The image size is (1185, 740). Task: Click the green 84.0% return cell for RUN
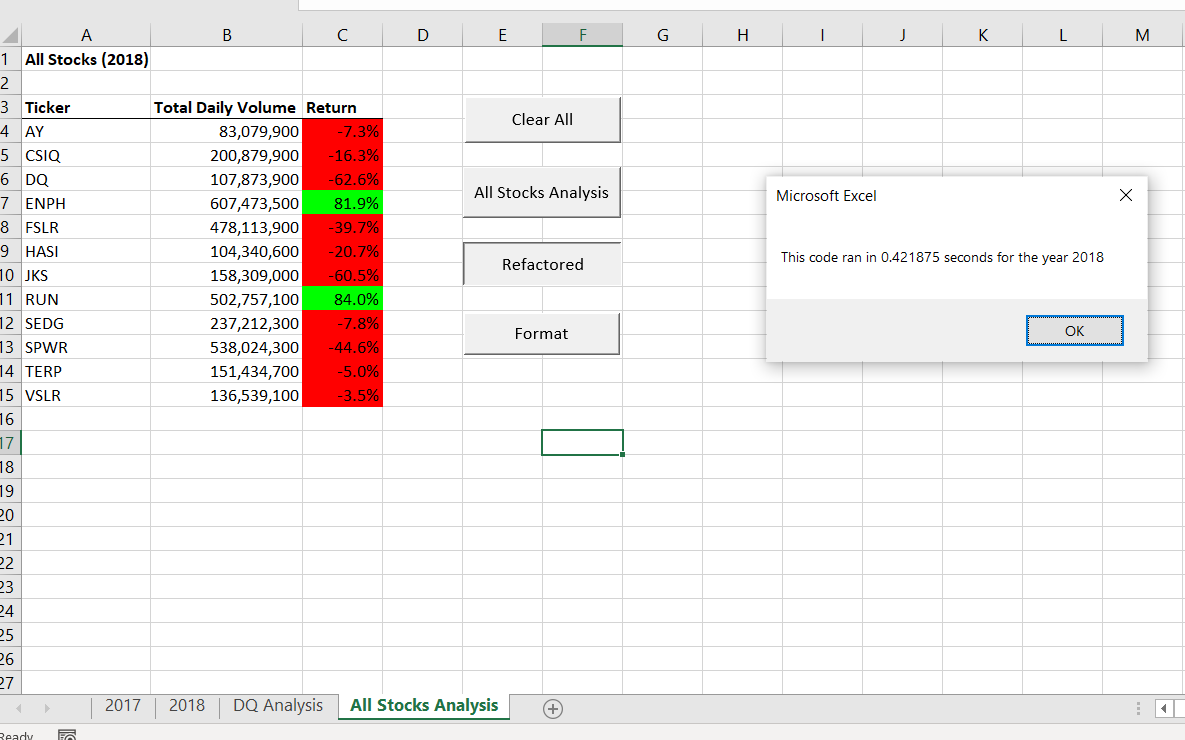tap(342, 299)
